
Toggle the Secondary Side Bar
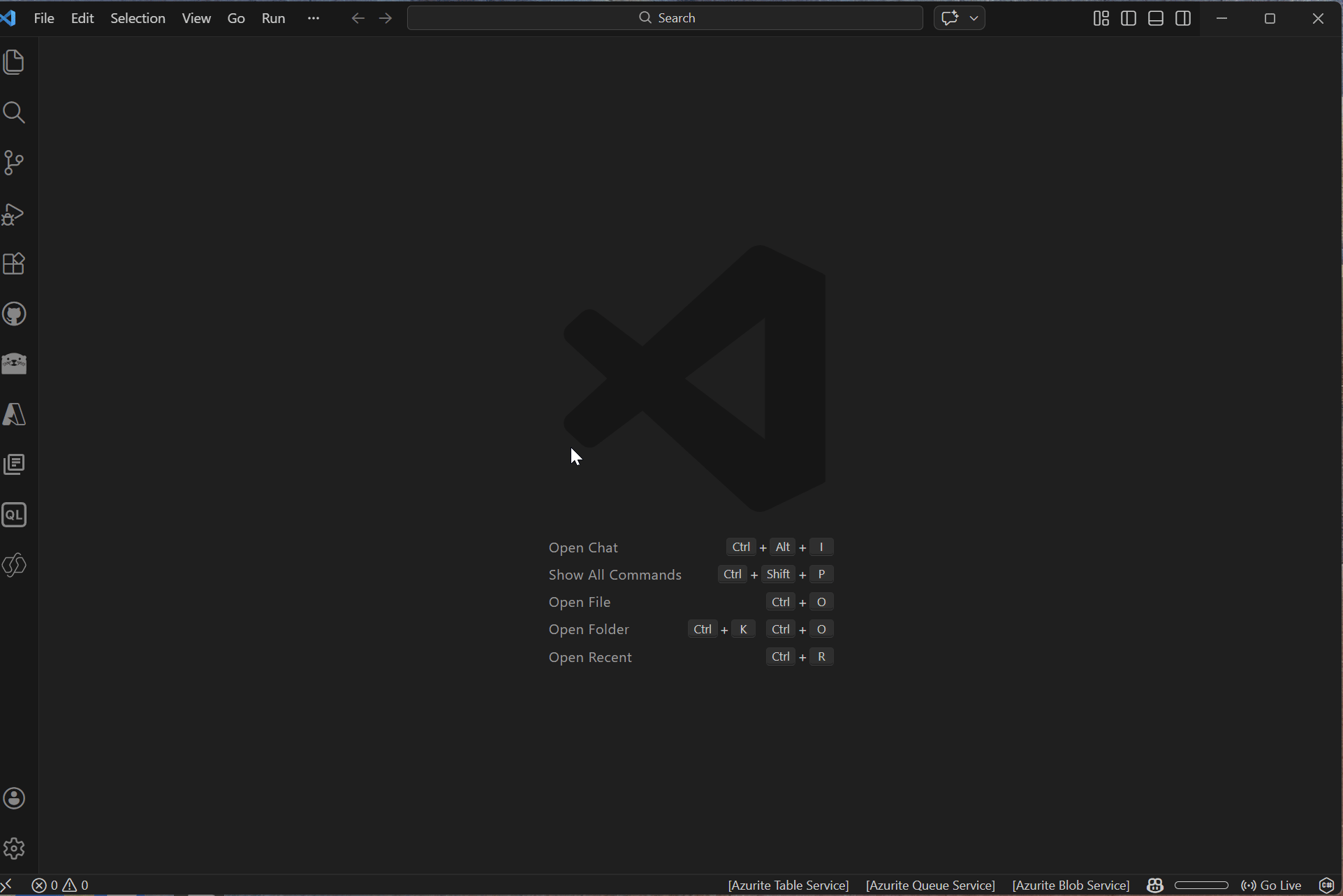(x=1182, y=18)
